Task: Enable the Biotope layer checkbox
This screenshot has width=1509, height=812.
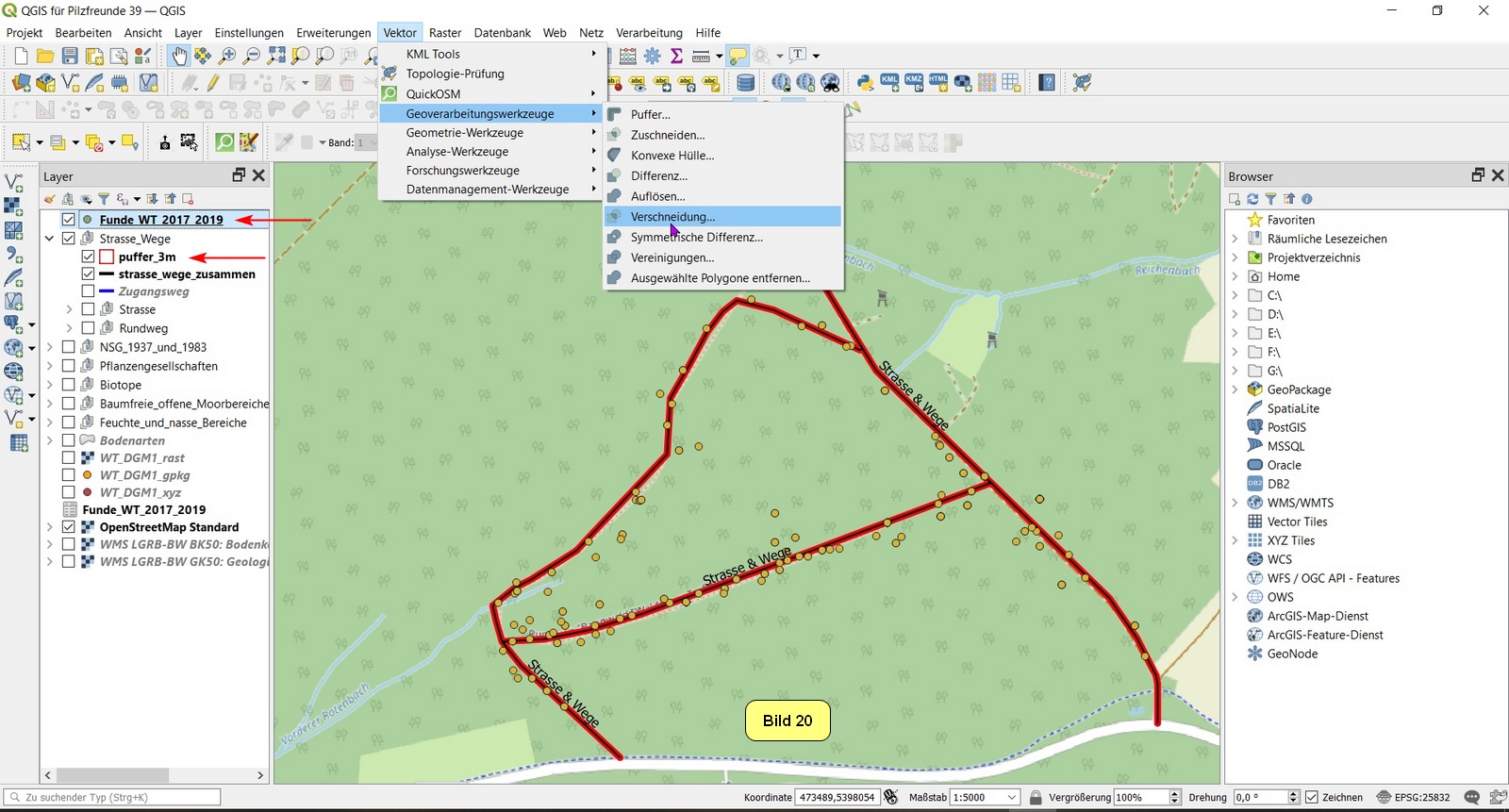Action: [x=69, y=385]
